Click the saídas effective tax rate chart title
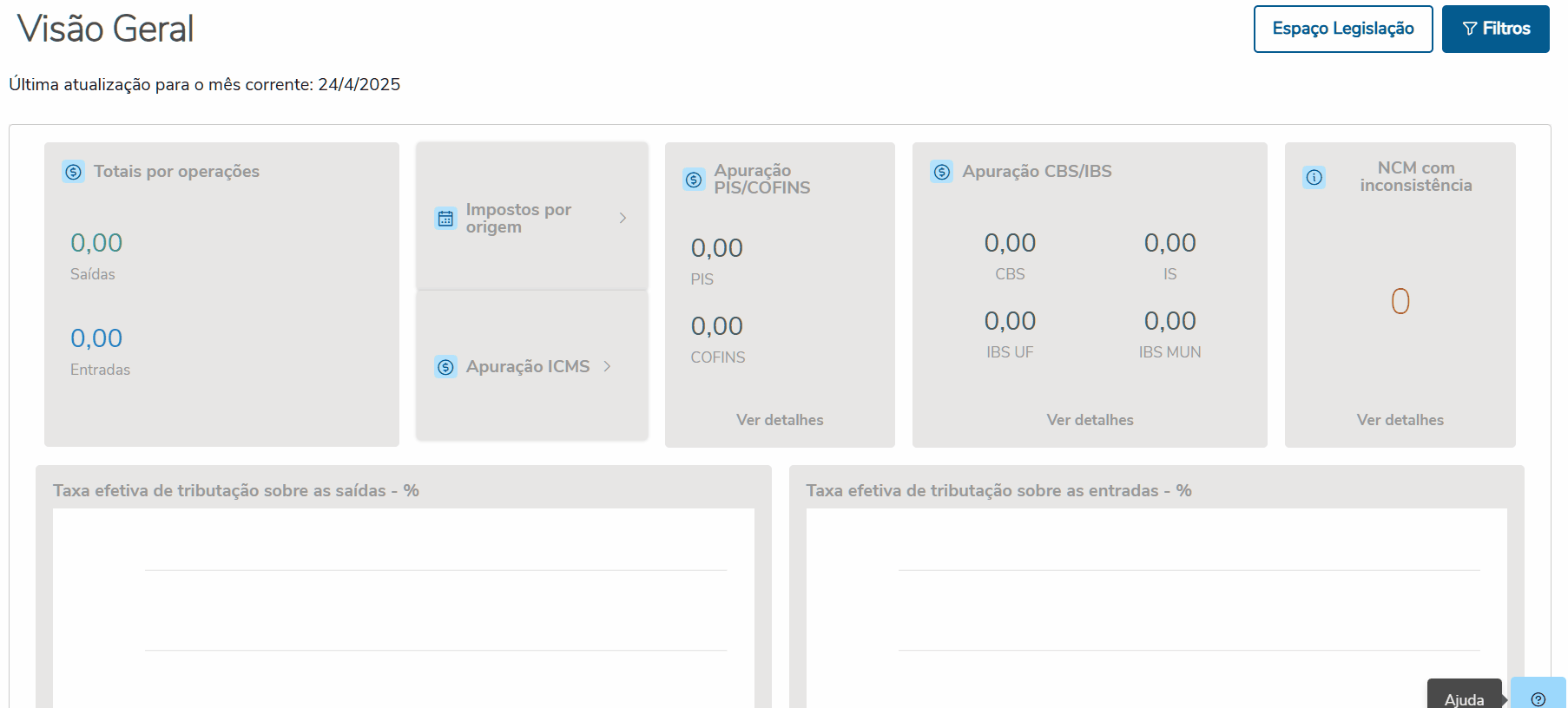This screenshot has width=1568, height=708. coord(236,491)
